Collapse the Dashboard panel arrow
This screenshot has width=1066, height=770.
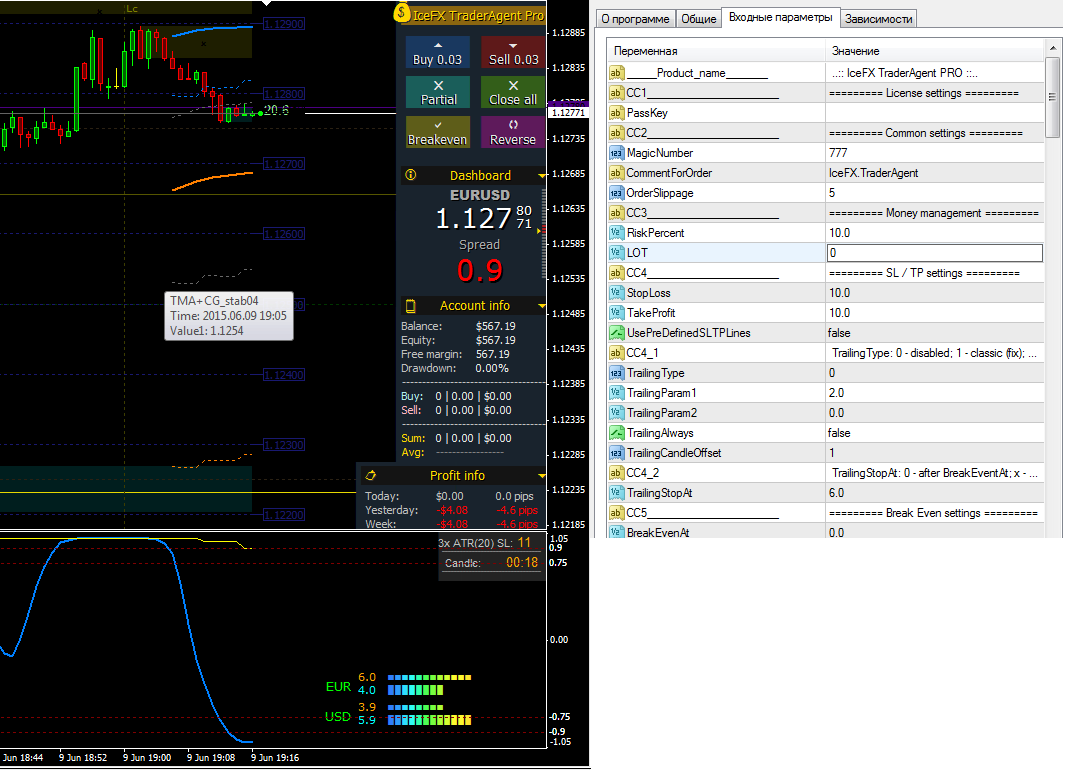point(542,175)
